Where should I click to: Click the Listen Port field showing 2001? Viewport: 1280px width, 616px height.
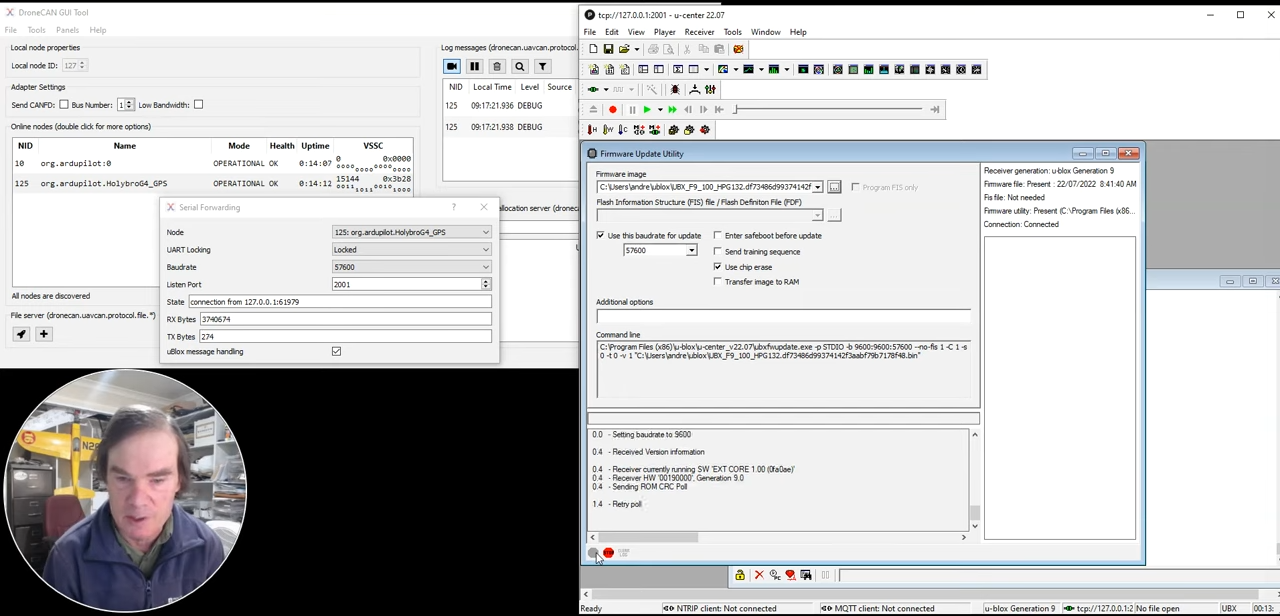(x=406, y=284)
